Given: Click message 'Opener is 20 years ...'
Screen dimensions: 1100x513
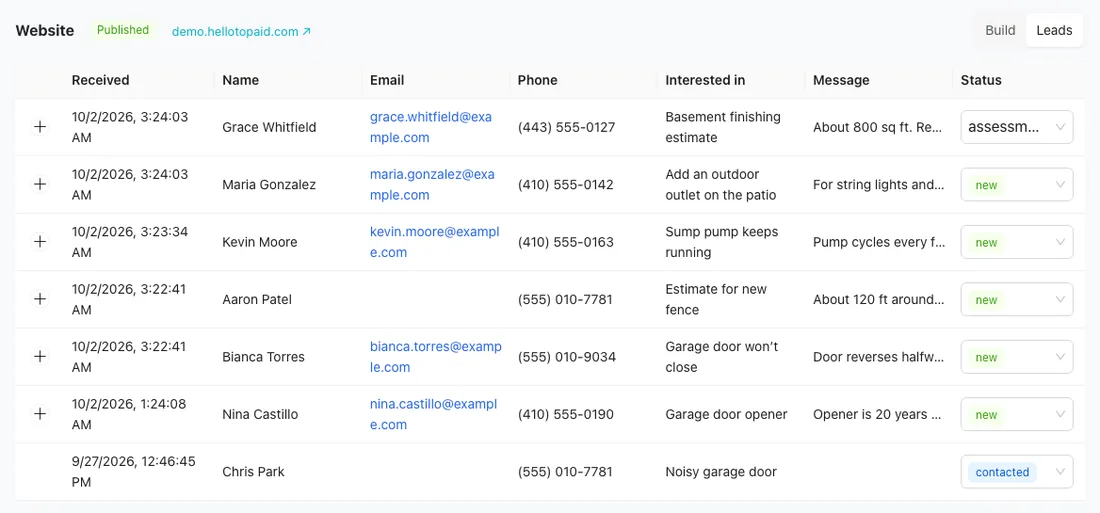Looking at the screenshot, I should coord(877,415).
